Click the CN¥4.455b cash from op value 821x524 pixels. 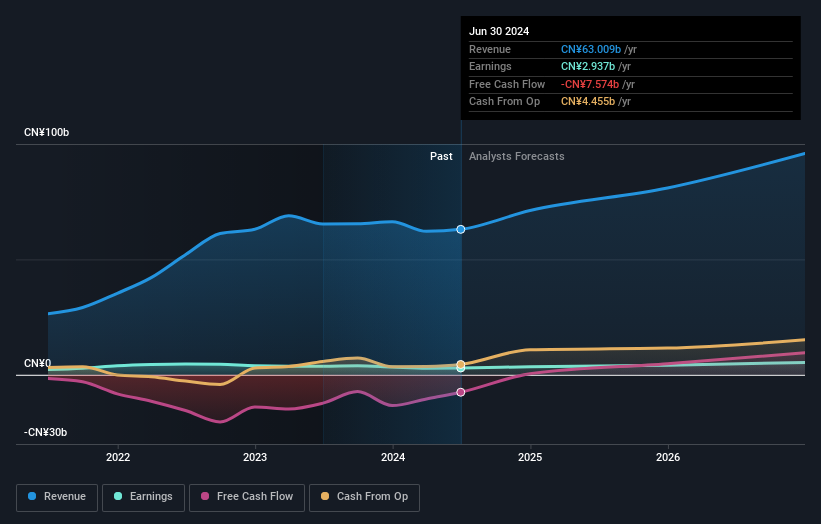[x=588, y=102]
